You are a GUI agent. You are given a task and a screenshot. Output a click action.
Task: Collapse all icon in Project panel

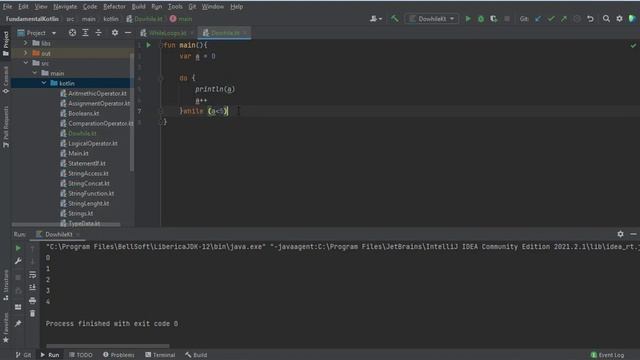[x=98, y=33]
